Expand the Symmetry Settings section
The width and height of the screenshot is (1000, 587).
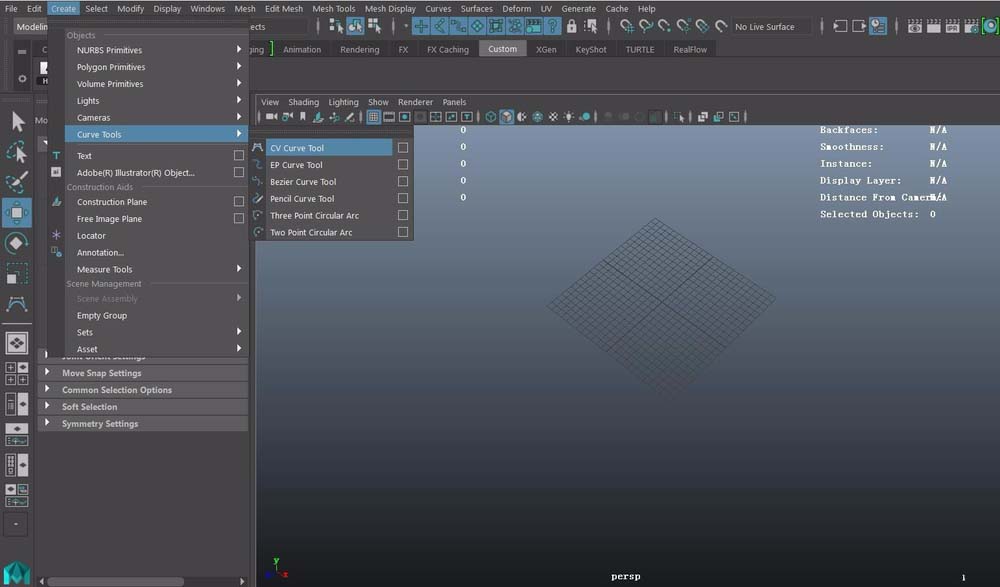(x=99, y=424)
